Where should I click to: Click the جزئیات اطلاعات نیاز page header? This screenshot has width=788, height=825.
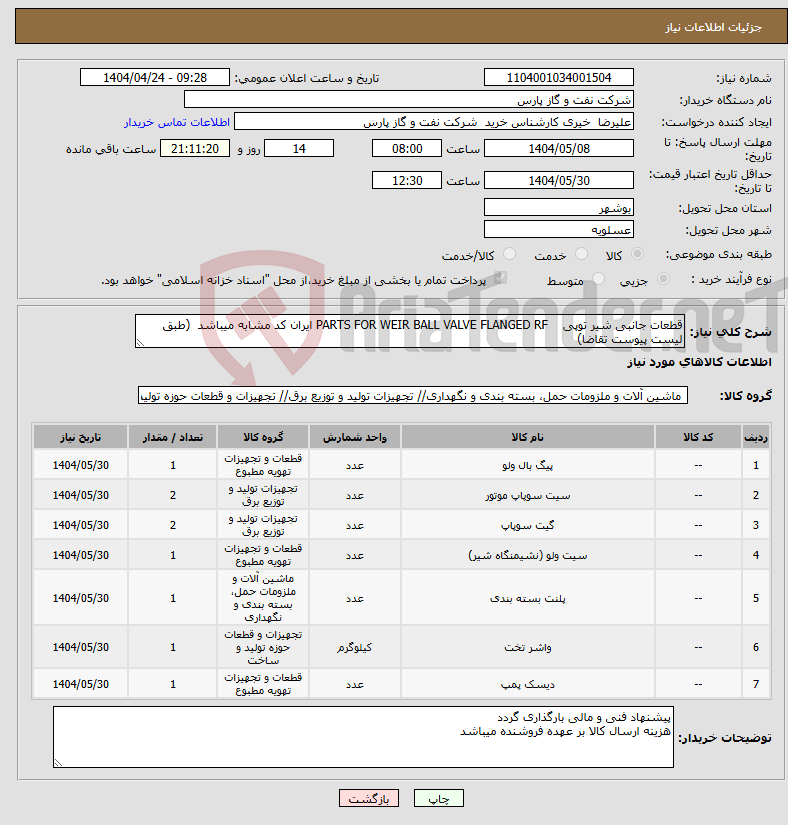[x=713, y=27]
